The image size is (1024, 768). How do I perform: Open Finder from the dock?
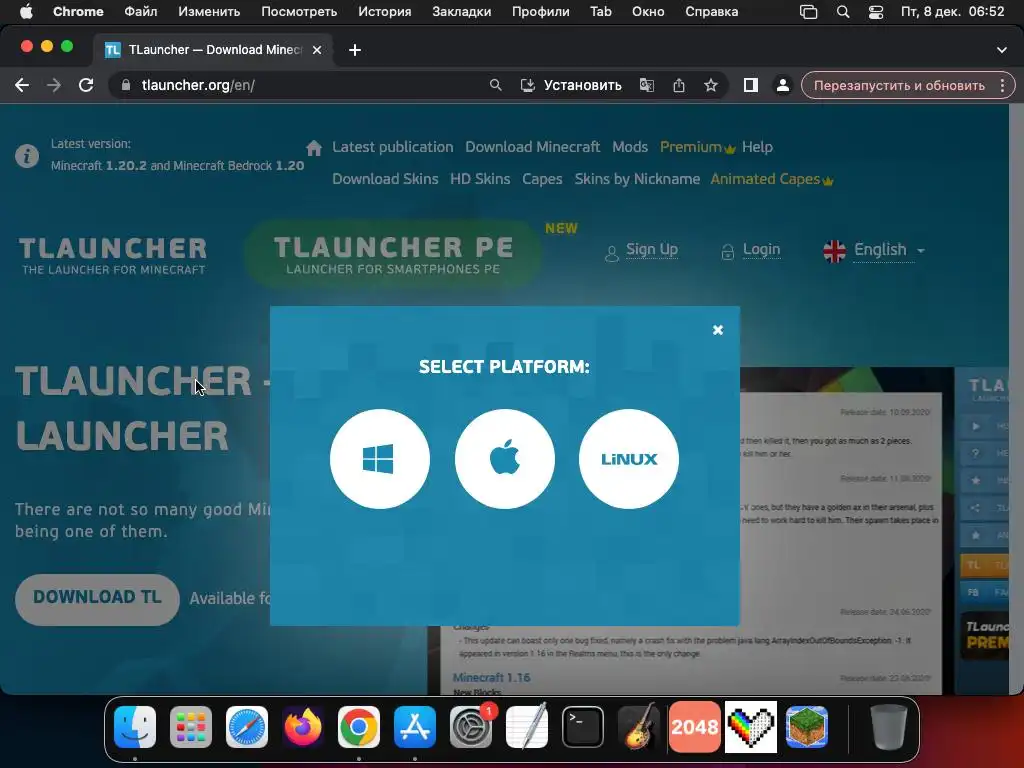(x=135, y=727)
